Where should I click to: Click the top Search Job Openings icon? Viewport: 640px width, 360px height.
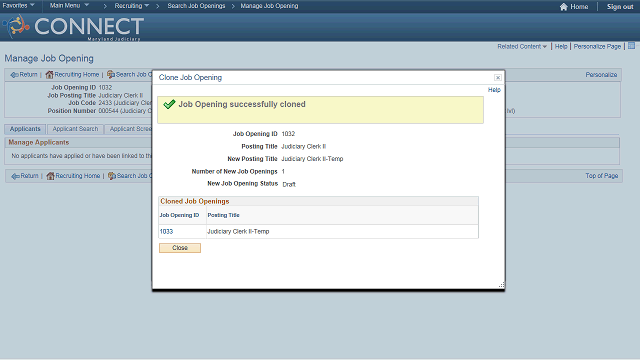[111, 74]
